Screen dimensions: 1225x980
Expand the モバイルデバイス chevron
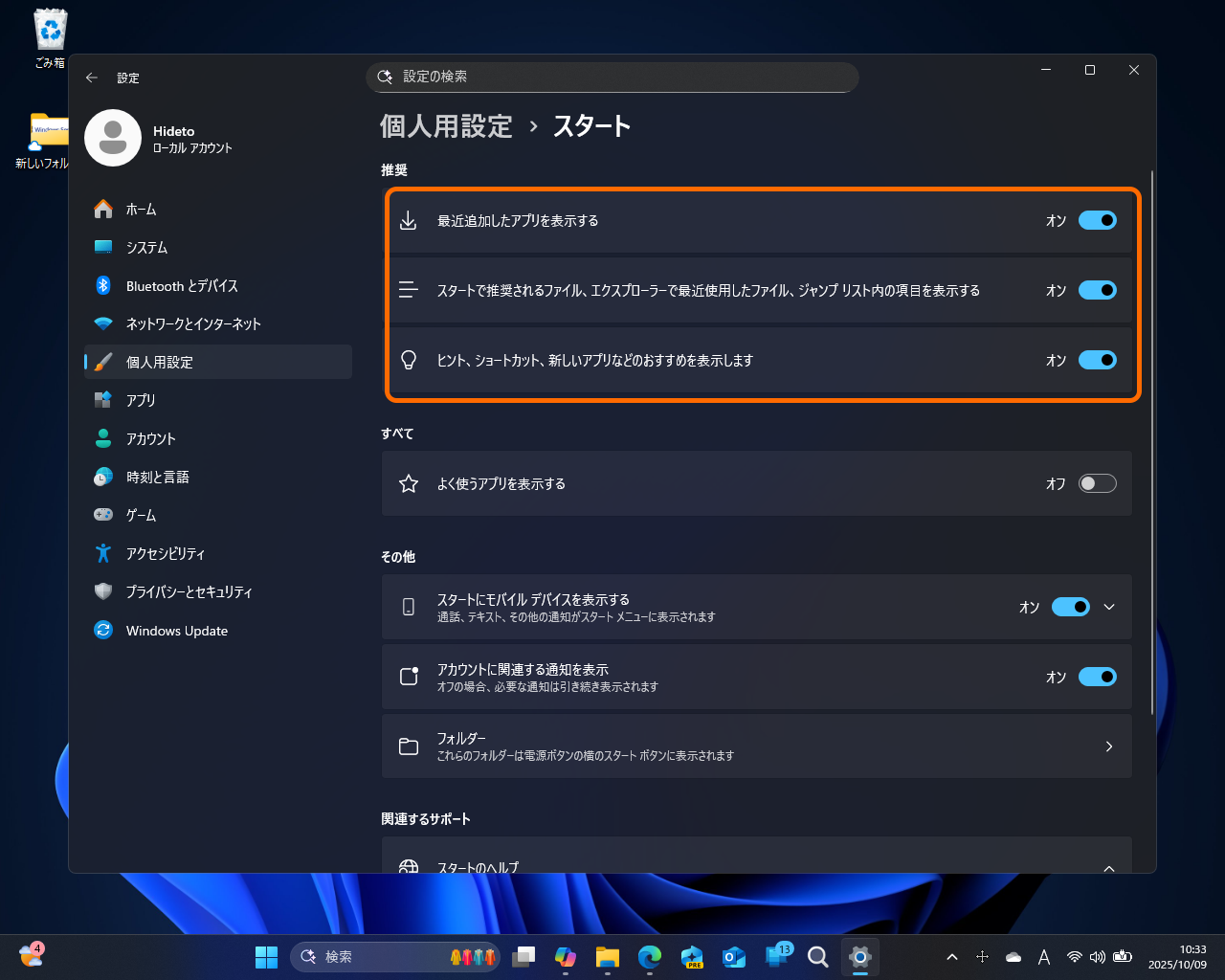(x=1109, y=607)
